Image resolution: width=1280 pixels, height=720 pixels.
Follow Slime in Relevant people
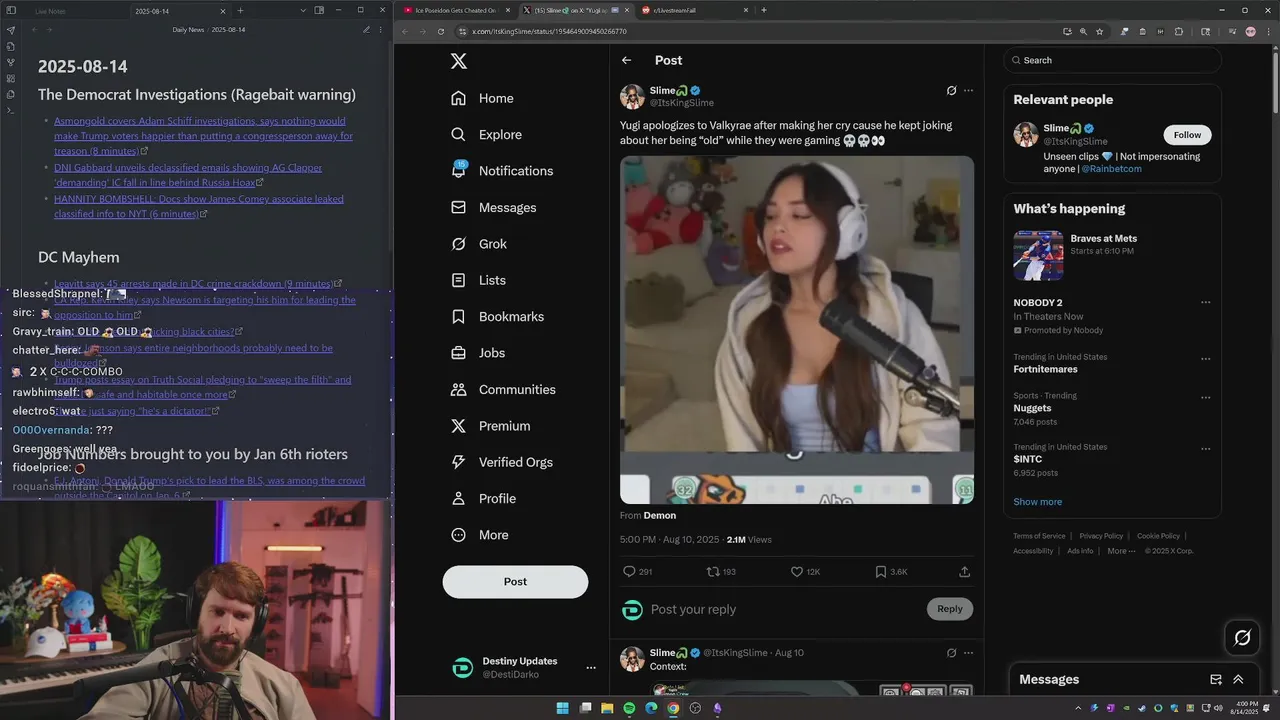point(1187,135)
